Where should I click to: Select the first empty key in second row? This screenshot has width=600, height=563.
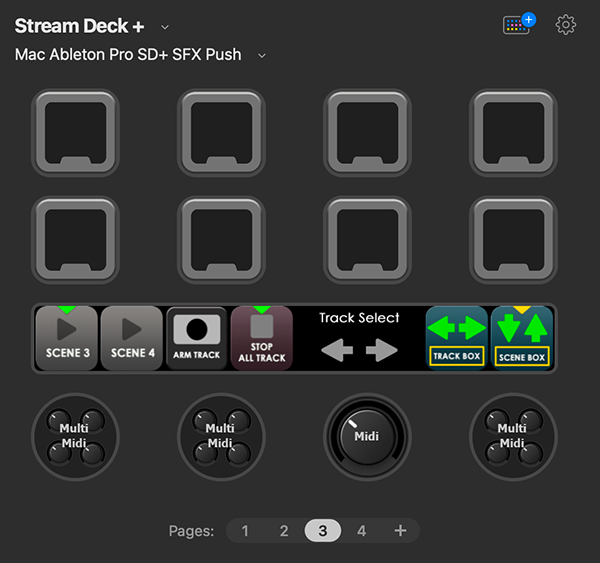[x=75, y=240]
